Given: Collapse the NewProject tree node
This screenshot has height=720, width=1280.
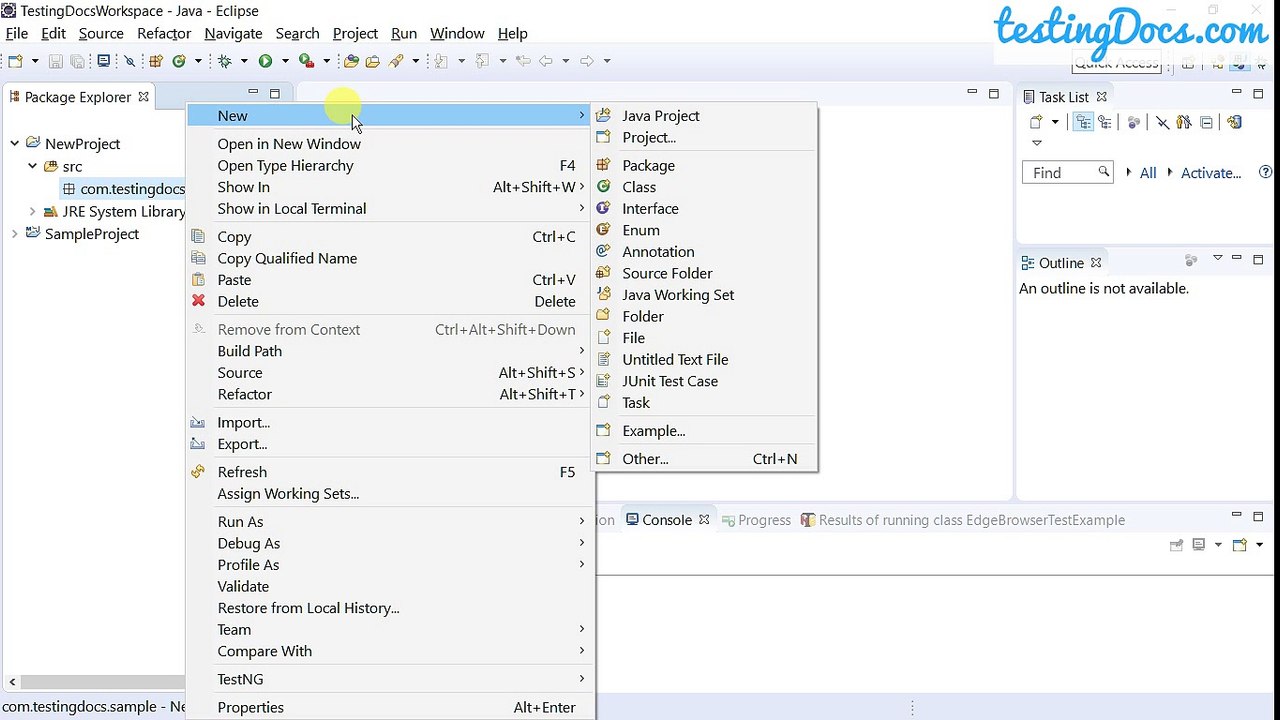Looking at the screenshot, I should tap(14, 144).
